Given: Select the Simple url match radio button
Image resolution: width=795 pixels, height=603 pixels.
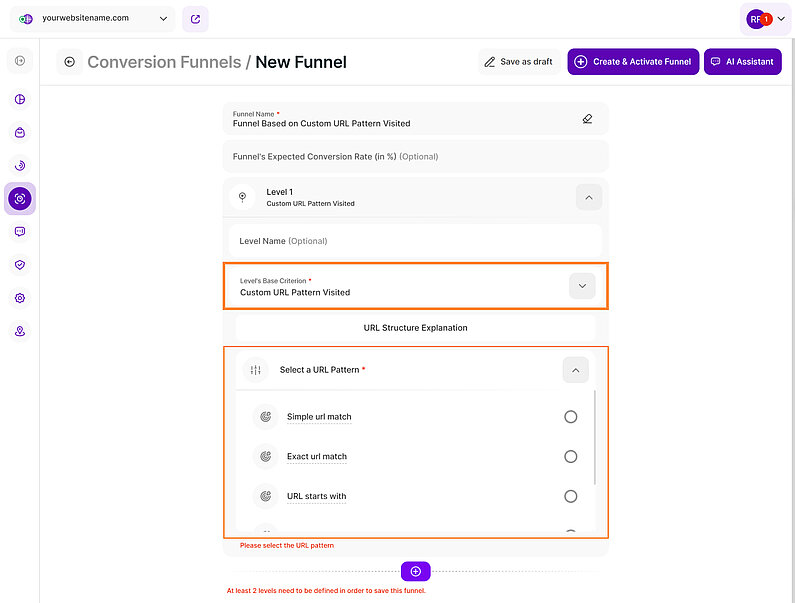Looking at the screenshot, I should pyautogui.click(x=570, y=417).
